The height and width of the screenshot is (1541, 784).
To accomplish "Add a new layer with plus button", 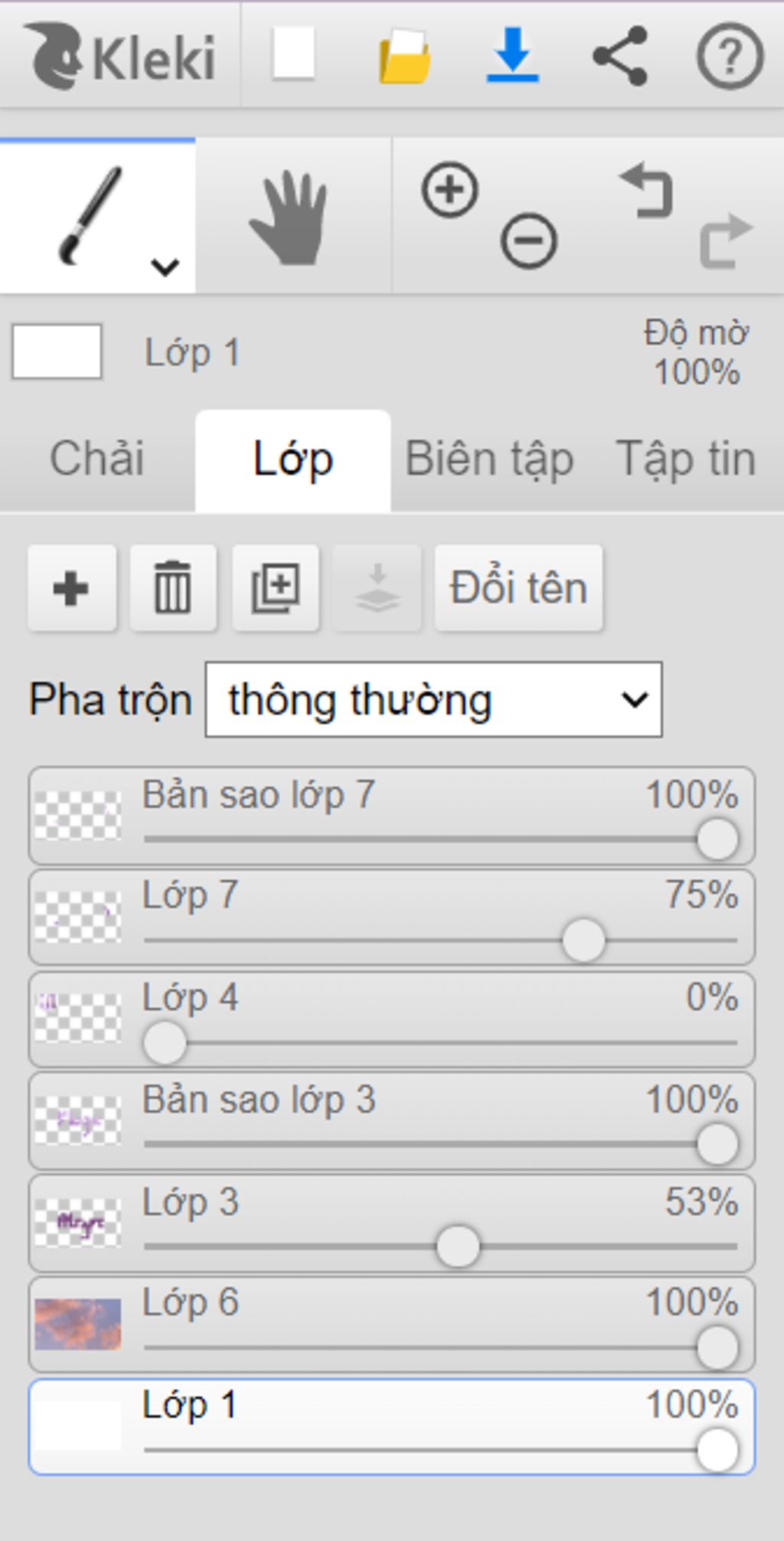I will tap(71, 588).
